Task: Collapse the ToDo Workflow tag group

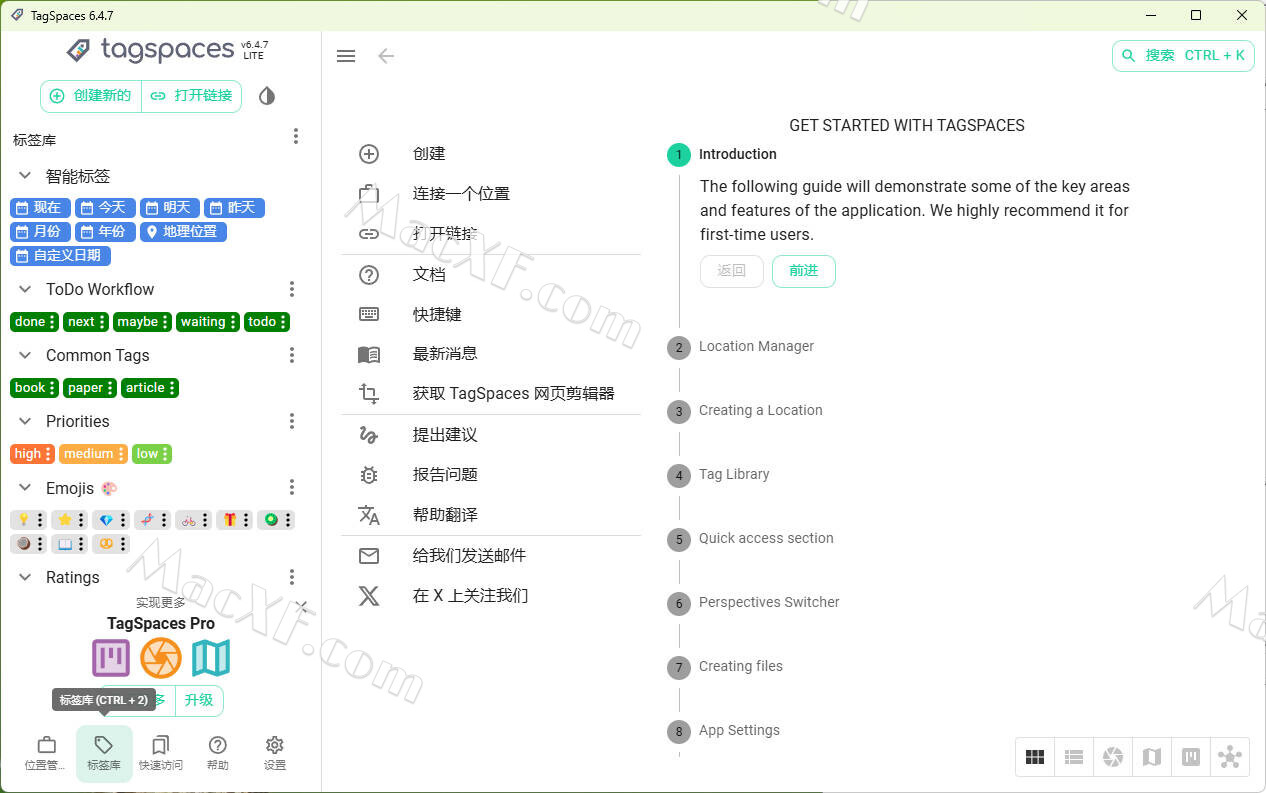Action: coord(25,289)
